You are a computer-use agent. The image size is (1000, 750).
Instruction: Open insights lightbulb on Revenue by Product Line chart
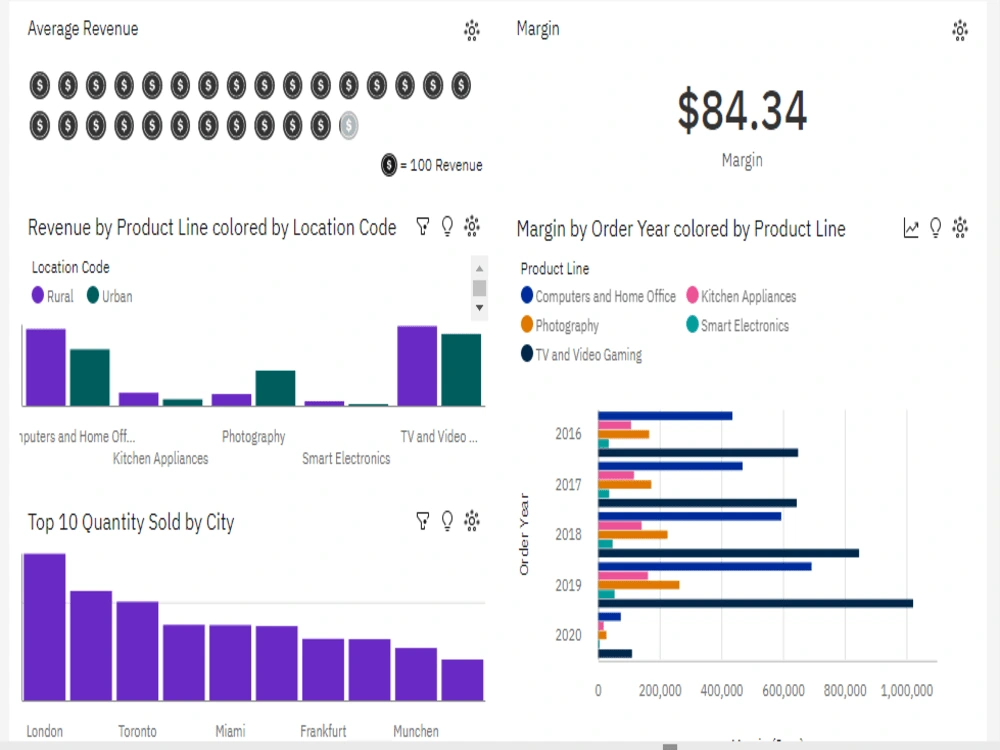pos(447,227)
